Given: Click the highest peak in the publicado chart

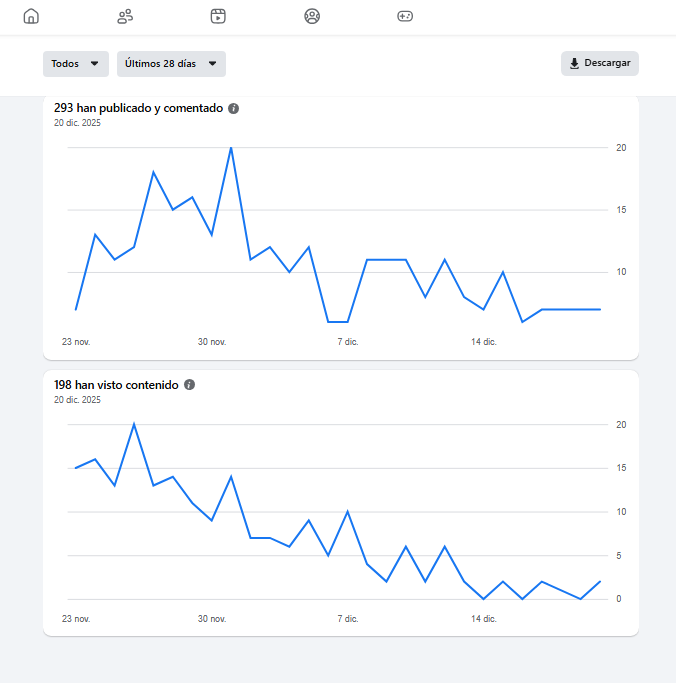Looking at the screenshot, I should coord(231,148).
